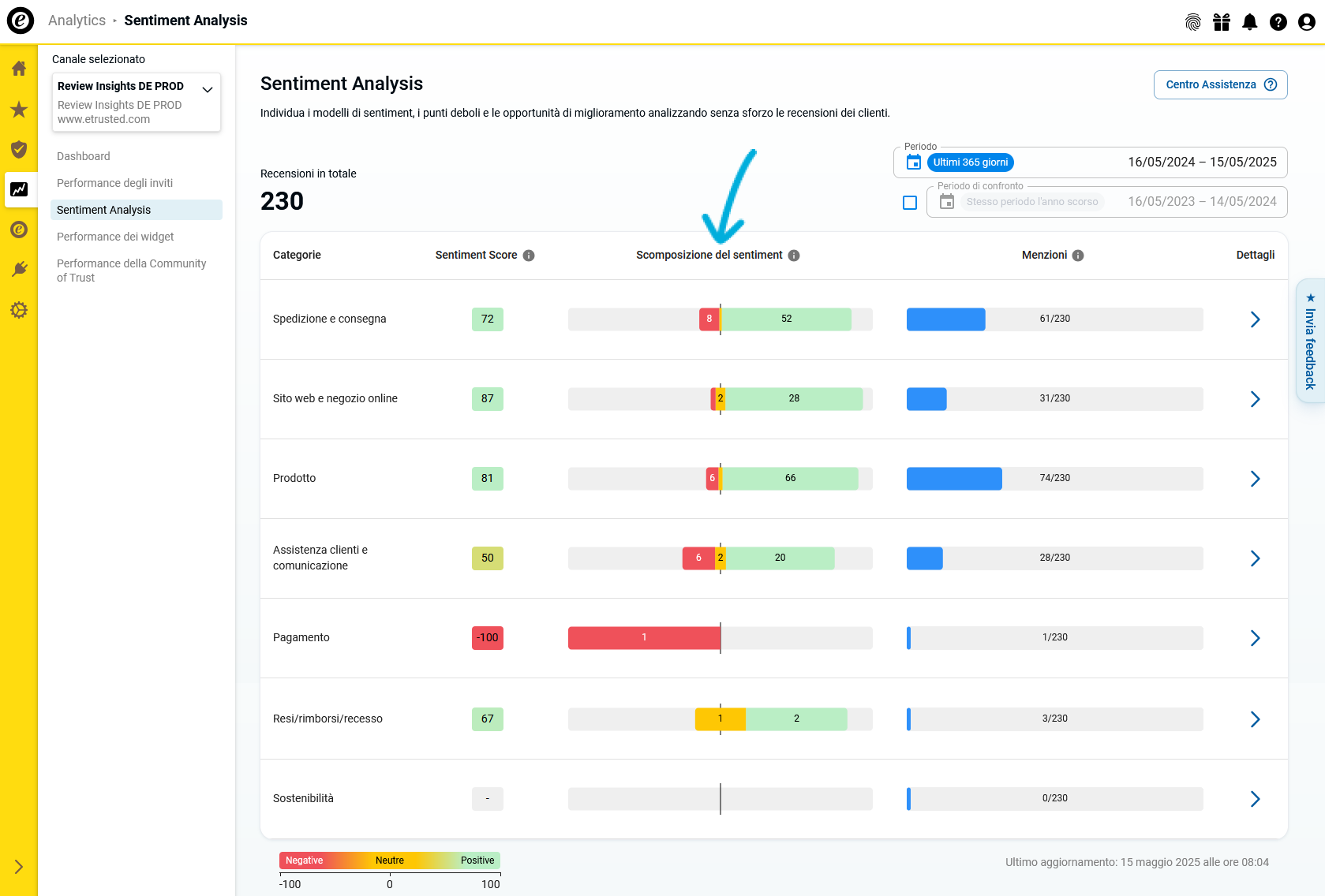The width and height of the screenshot is (1325, 896).
Task: Select the fingerprint icon in the top bar
Action: pos(1192,22)
